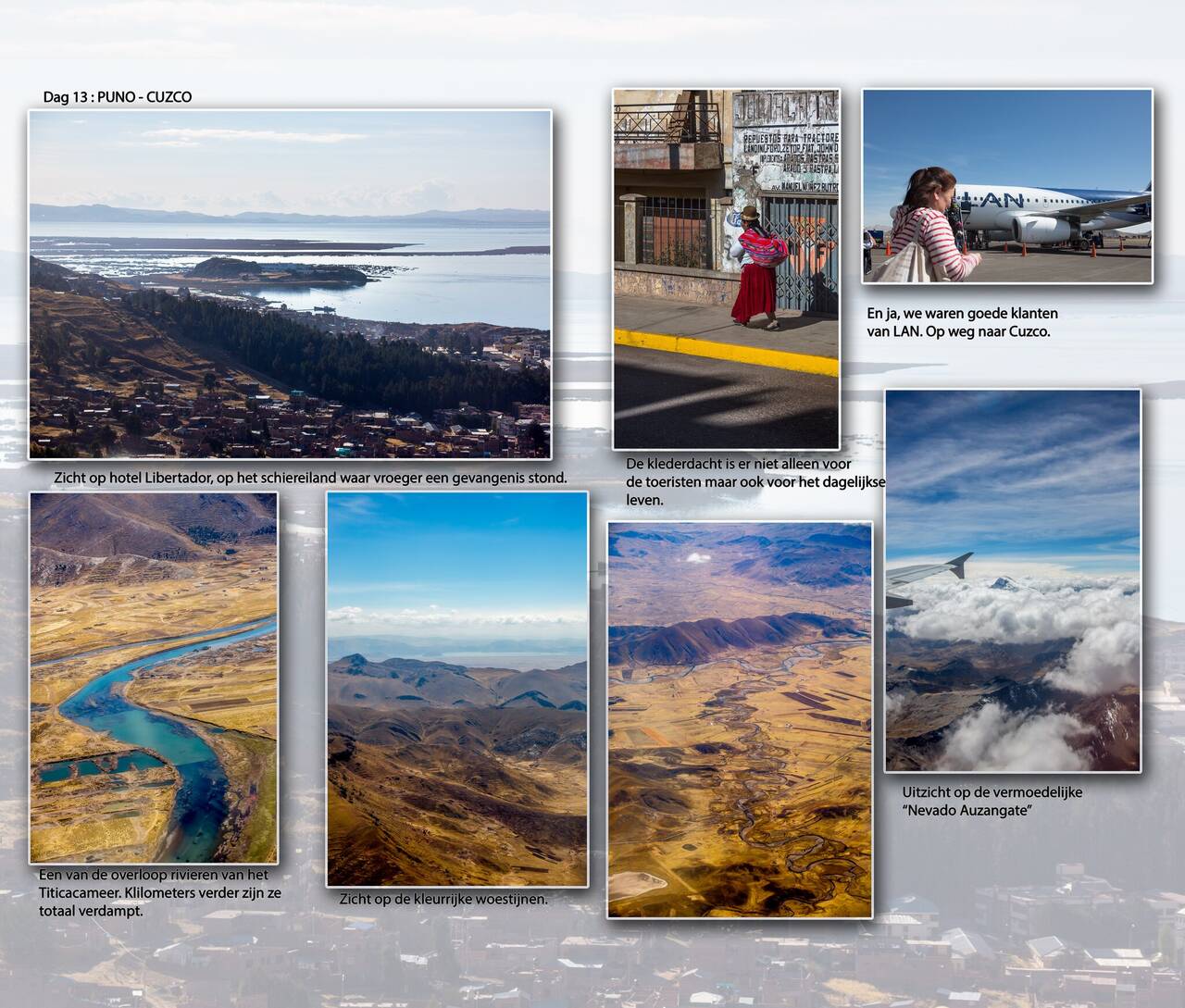The width and height of the screenshot is (1185, 1008).
Task: Click the 'Zicht op de kleurrijke woestijnen' caption
Action: [x=443, y=899]
